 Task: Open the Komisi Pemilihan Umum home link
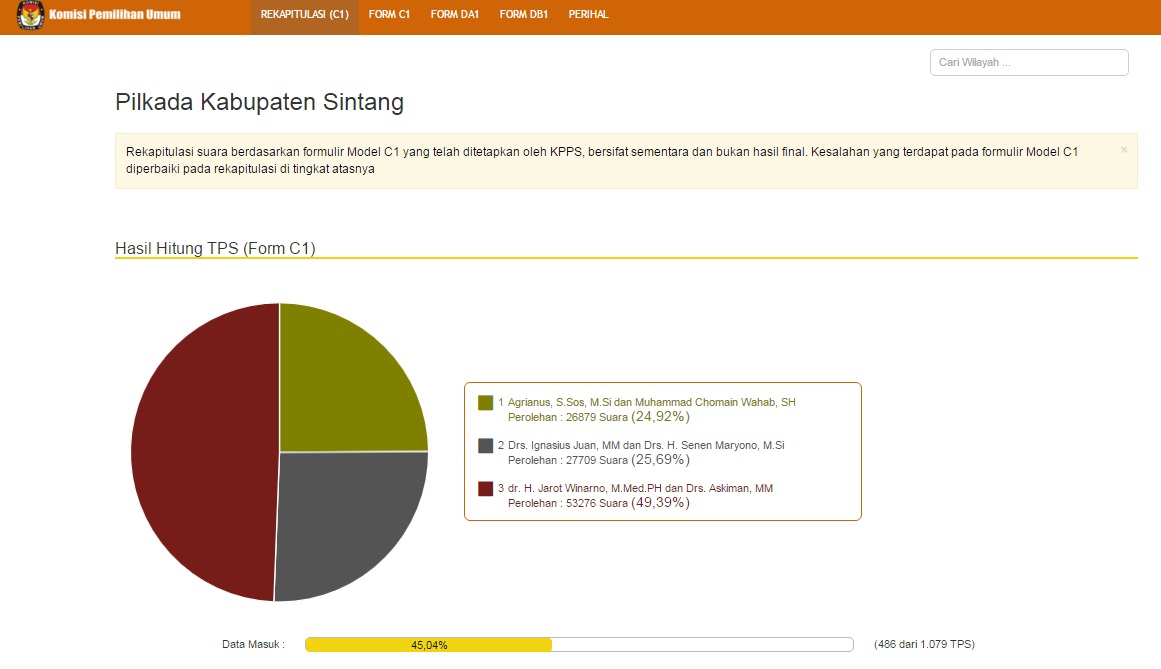pyautogui.click(x=114, y=15)
